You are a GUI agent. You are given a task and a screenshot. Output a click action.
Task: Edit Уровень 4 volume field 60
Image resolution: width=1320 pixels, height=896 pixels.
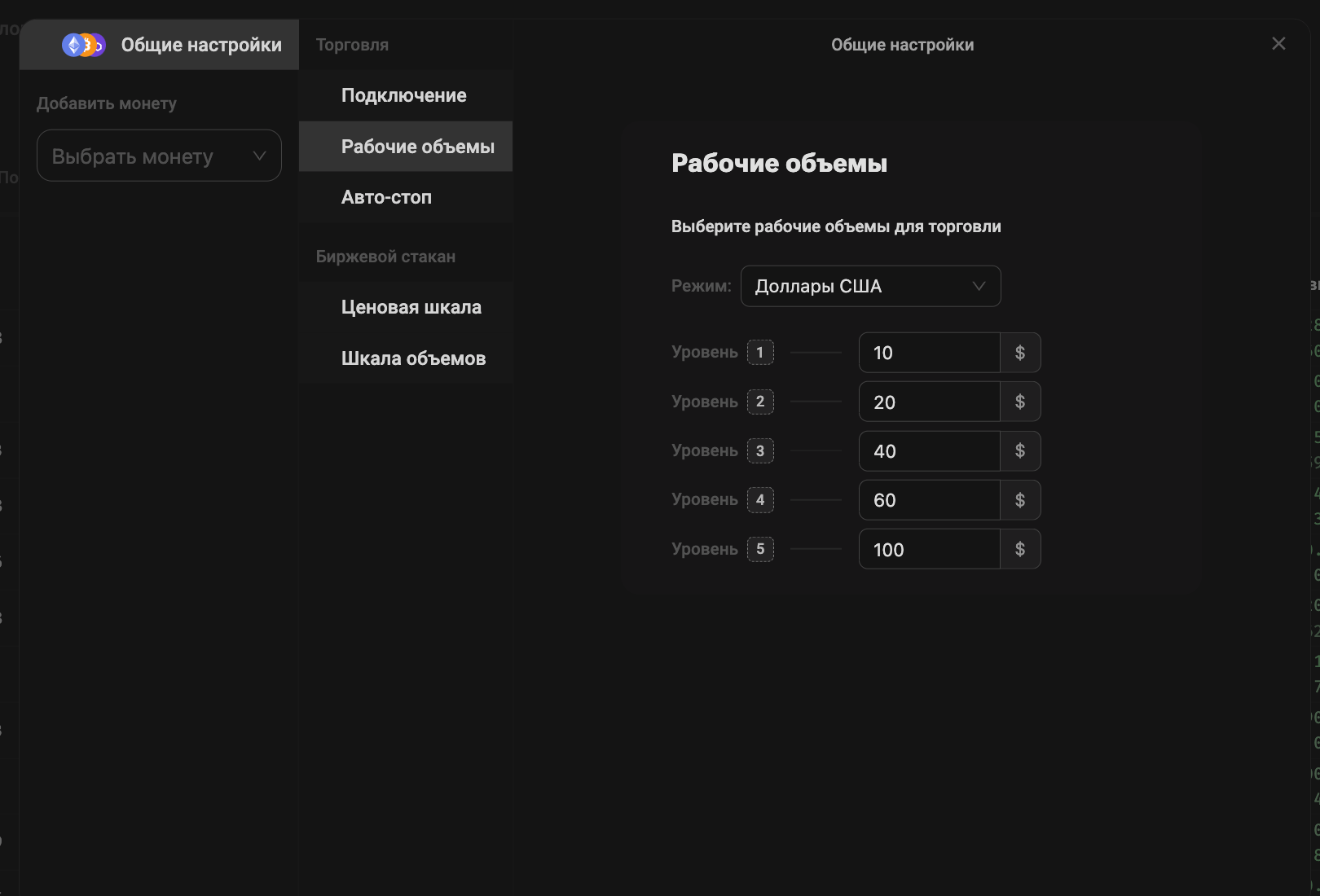[929, 500]
